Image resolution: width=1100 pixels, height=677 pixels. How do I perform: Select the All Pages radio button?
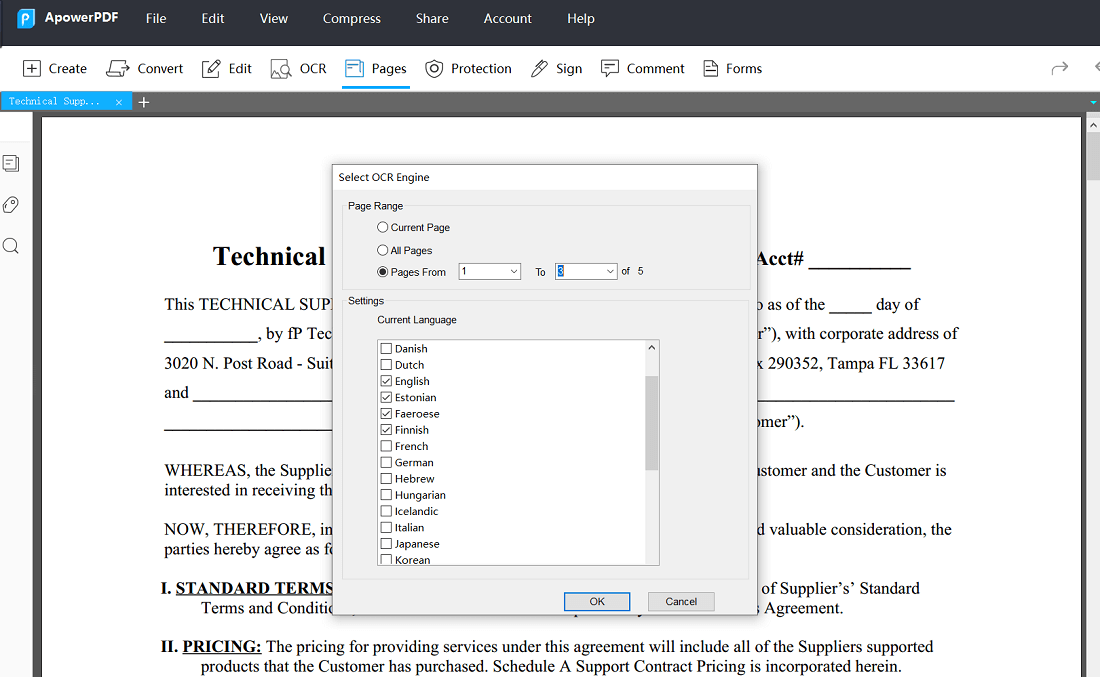[382, 249]
